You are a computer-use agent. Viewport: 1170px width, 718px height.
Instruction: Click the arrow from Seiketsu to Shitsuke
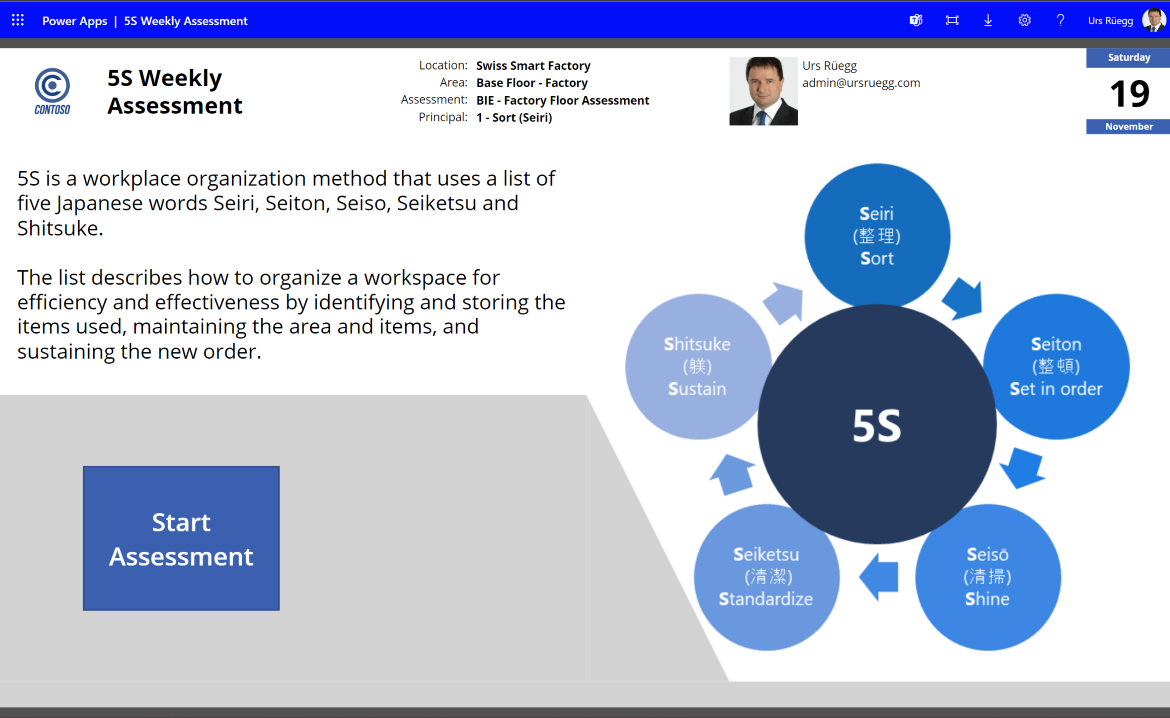pyautogui.click(x=732, y=475)
